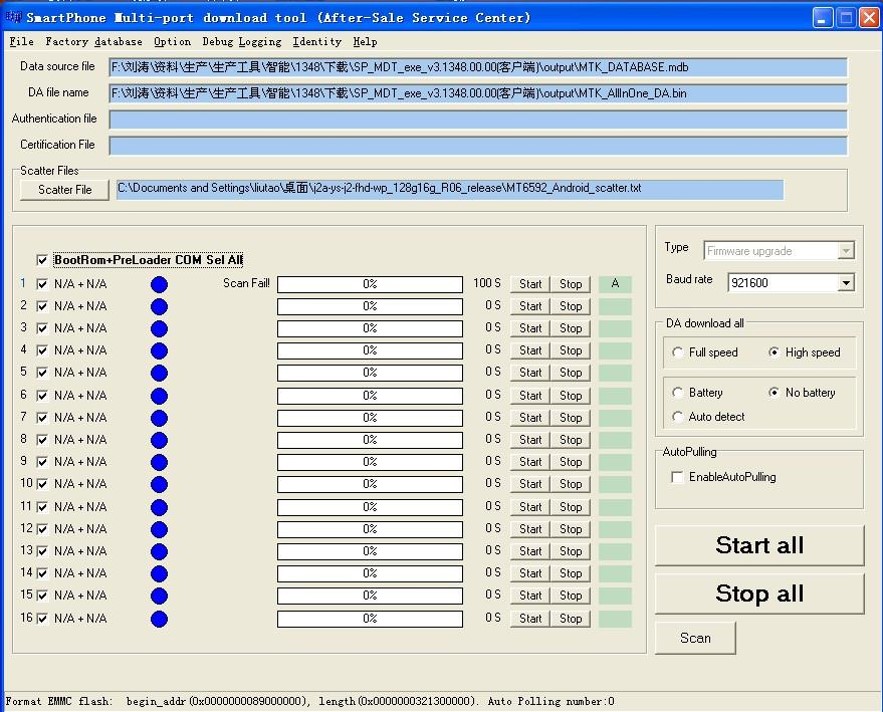Viewport: 883px width, 712px height.
Task: Open the Baud rate dropdown
Action: [846, 283]
